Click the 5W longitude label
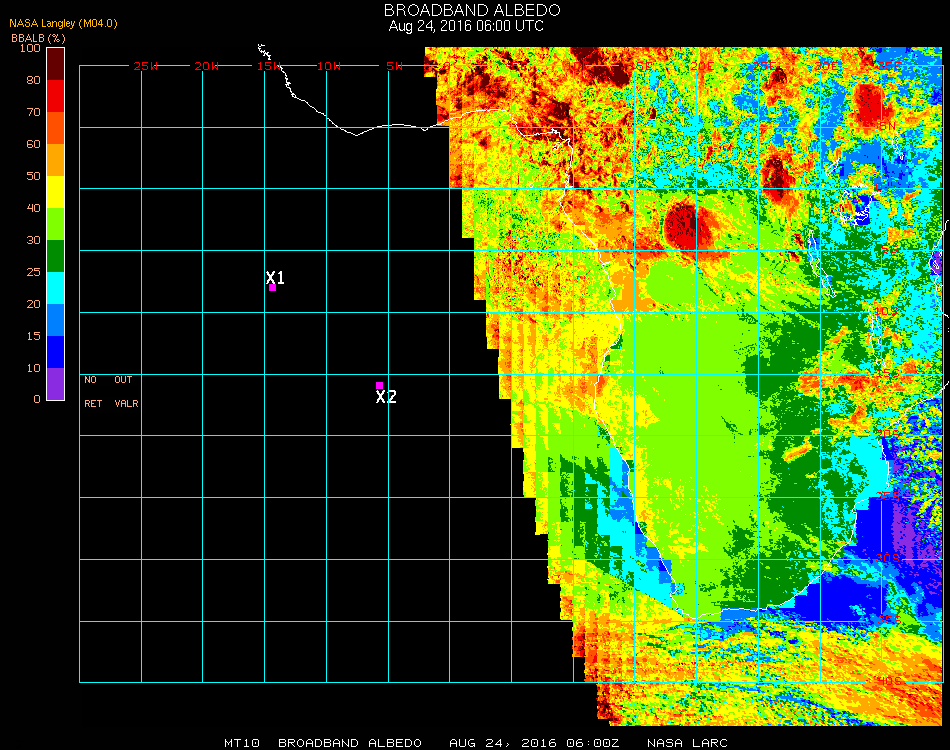Image resolution: width=950 pixels, height=750 pixels. pos(393,66)
